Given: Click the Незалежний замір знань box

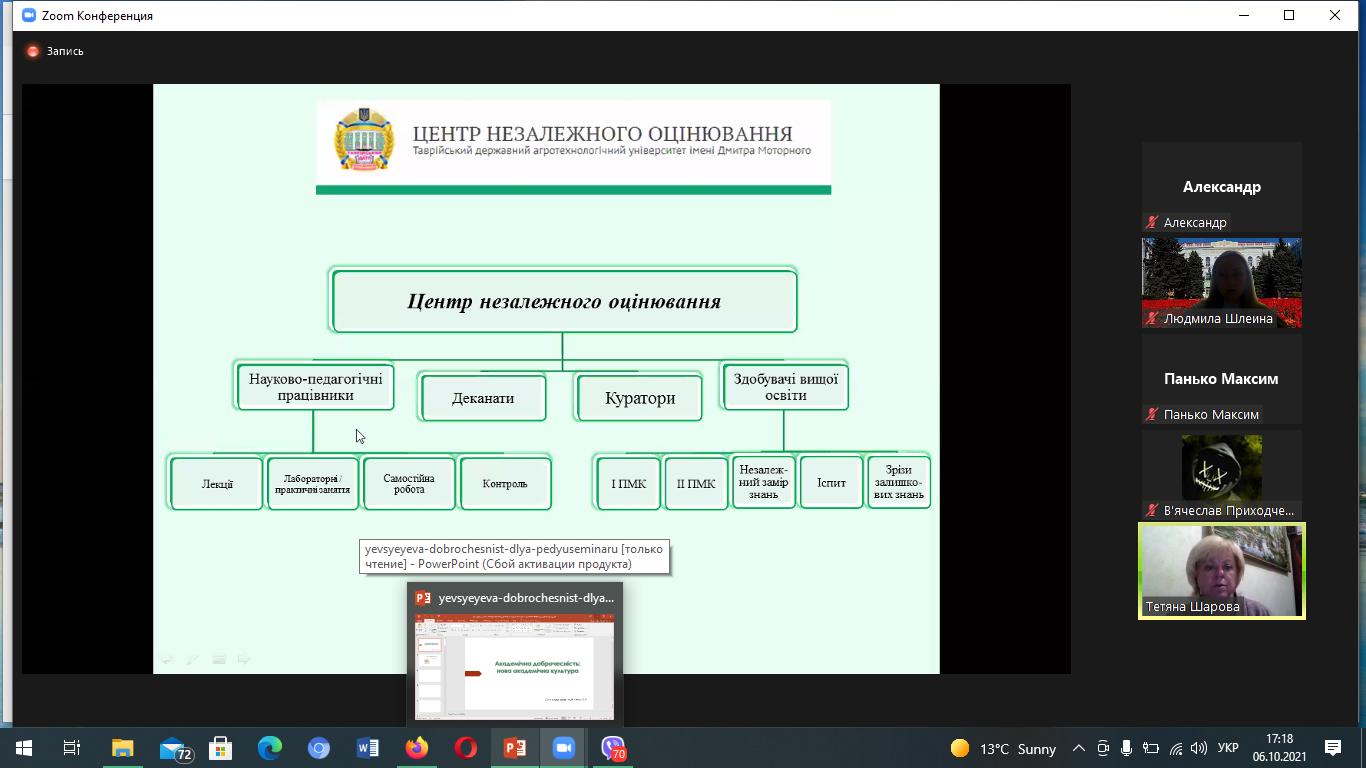Looking at the screenshot, I should tap(764, 482).
